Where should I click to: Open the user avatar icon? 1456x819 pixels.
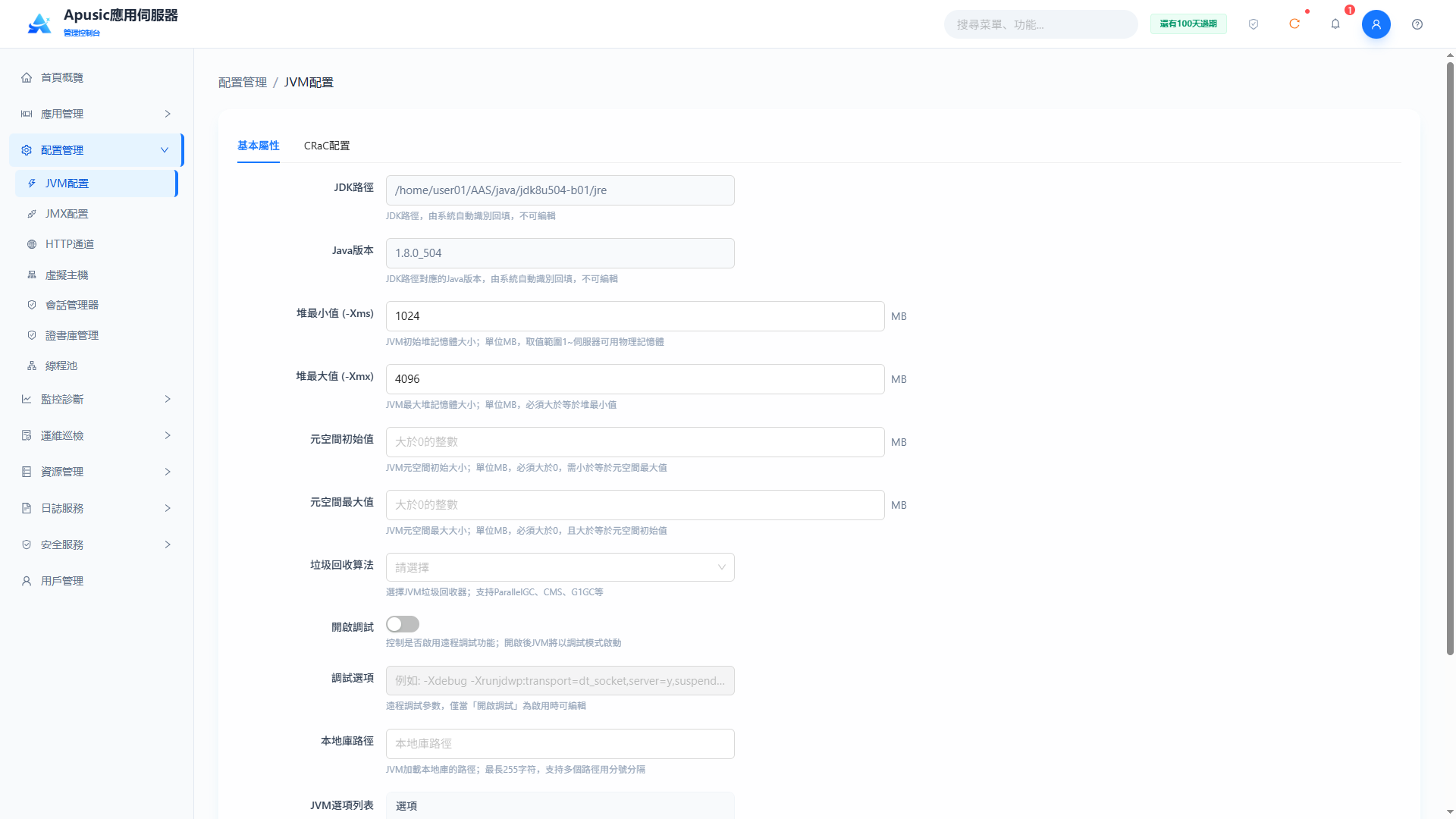pos(1376,24)
